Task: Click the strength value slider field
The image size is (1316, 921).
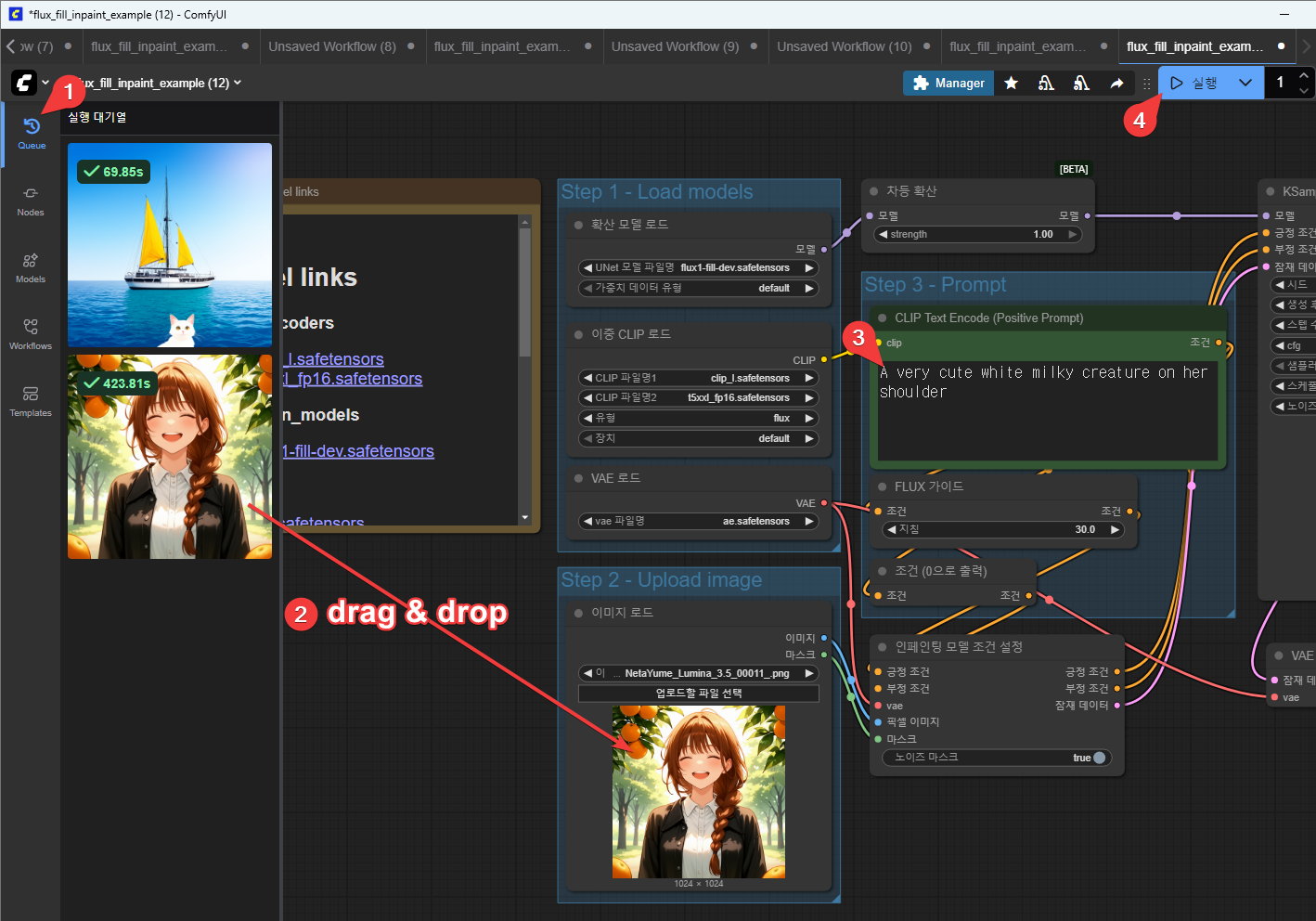Action: pos(978,234)
